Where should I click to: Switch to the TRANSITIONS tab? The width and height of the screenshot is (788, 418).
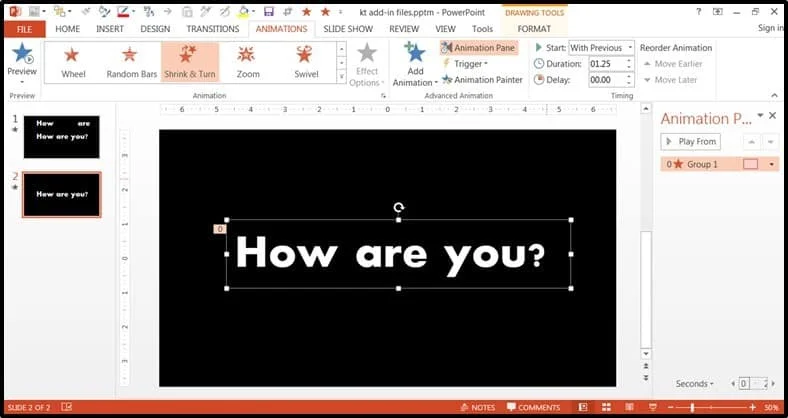213,29
